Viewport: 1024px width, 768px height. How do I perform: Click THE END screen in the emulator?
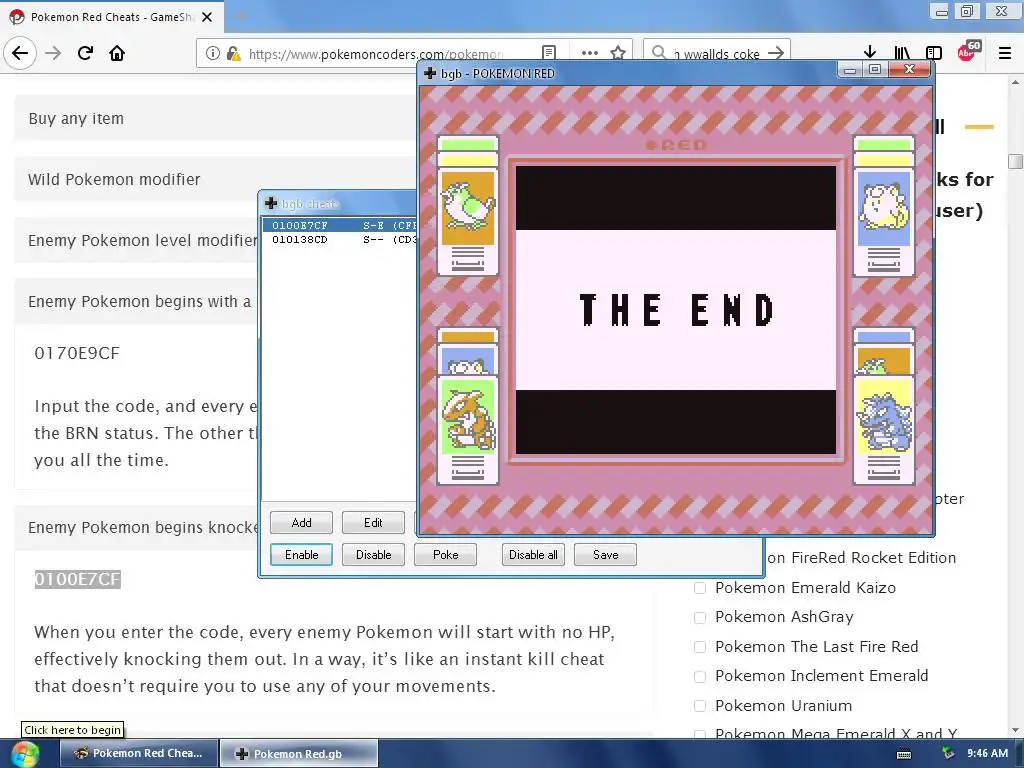675,310
